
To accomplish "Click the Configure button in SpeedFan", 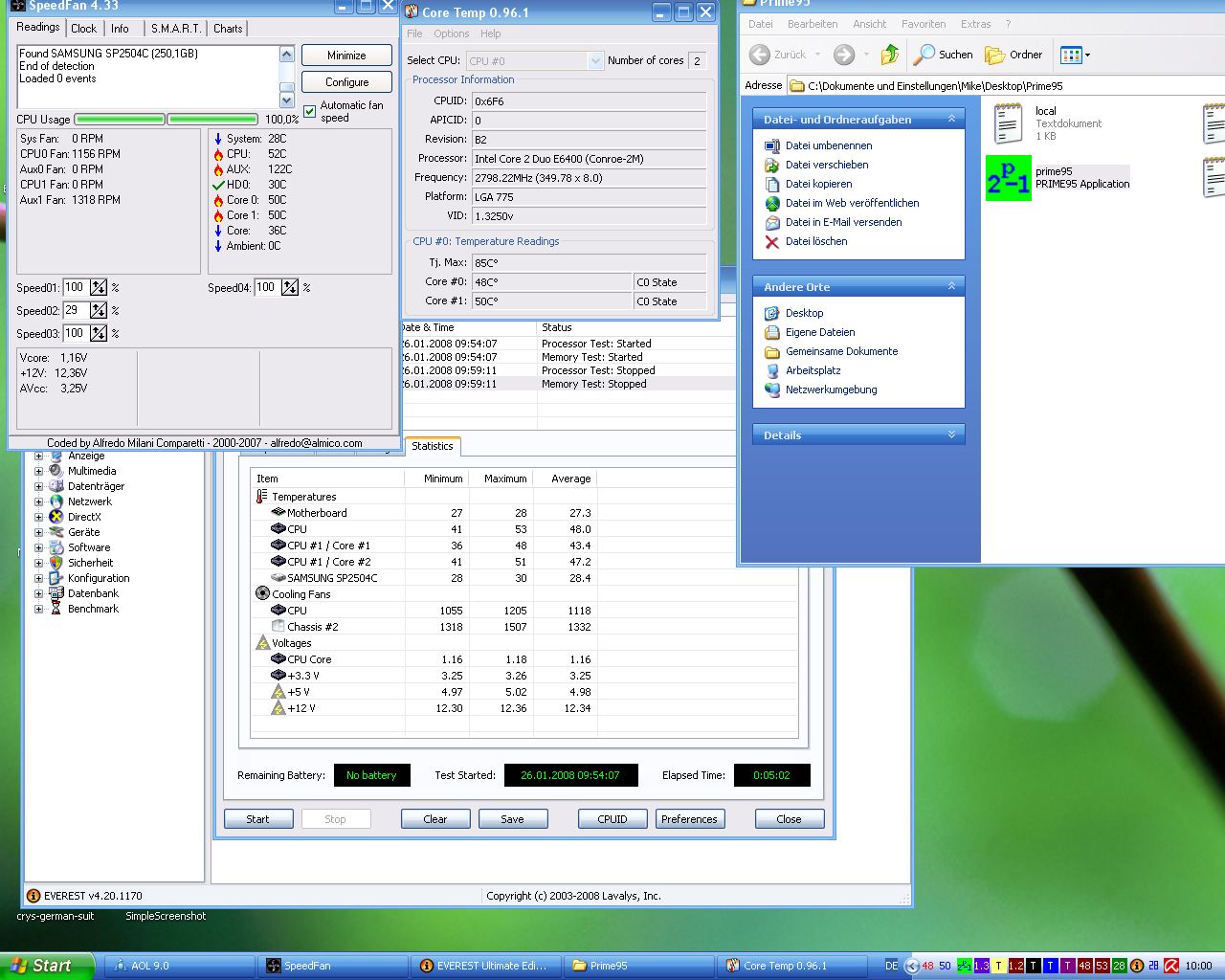I will coord(346,82).
